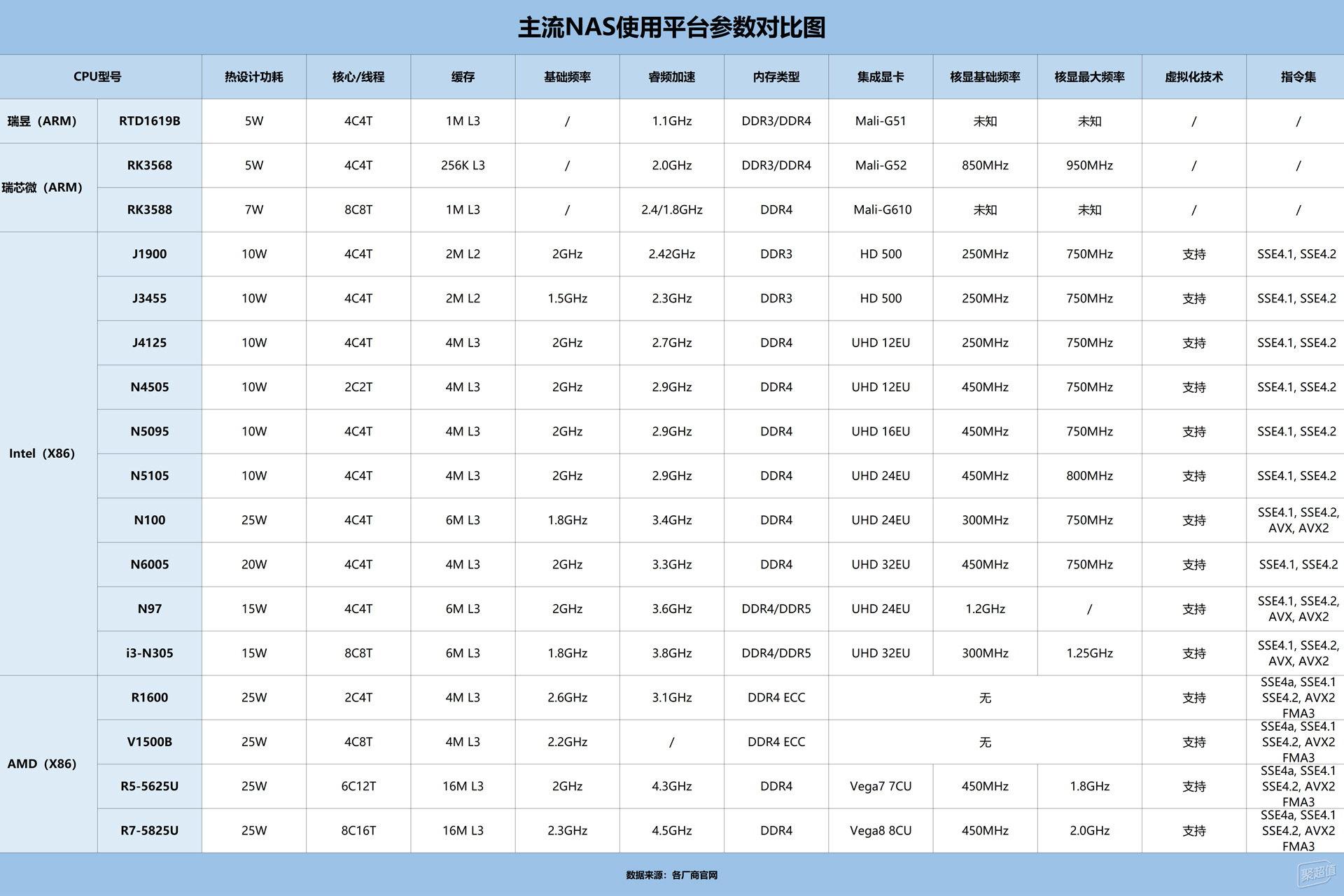Select the 指令集 column header
This screenshot has width=1344, height=896.
1298,77
